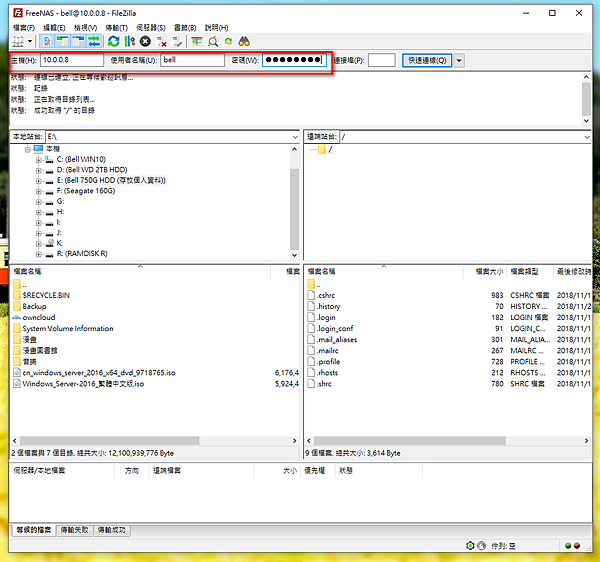Select System Volume Information folder
This screenshot has height=562, width=600.
pyautogui.click(x=68, y=329)
